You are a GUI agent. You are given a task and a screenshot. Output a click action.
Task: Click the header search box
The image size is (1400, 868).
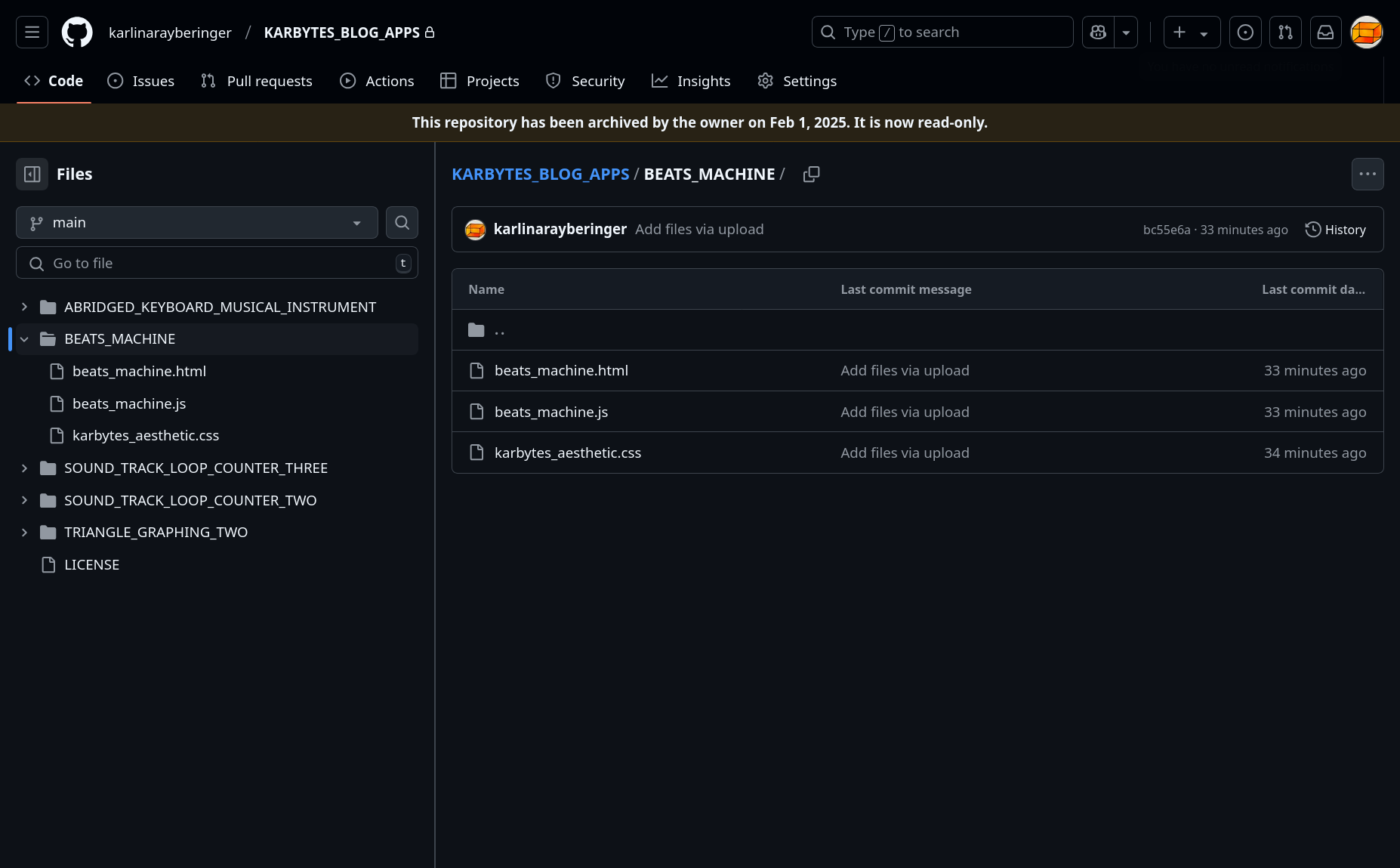(942, 32)
